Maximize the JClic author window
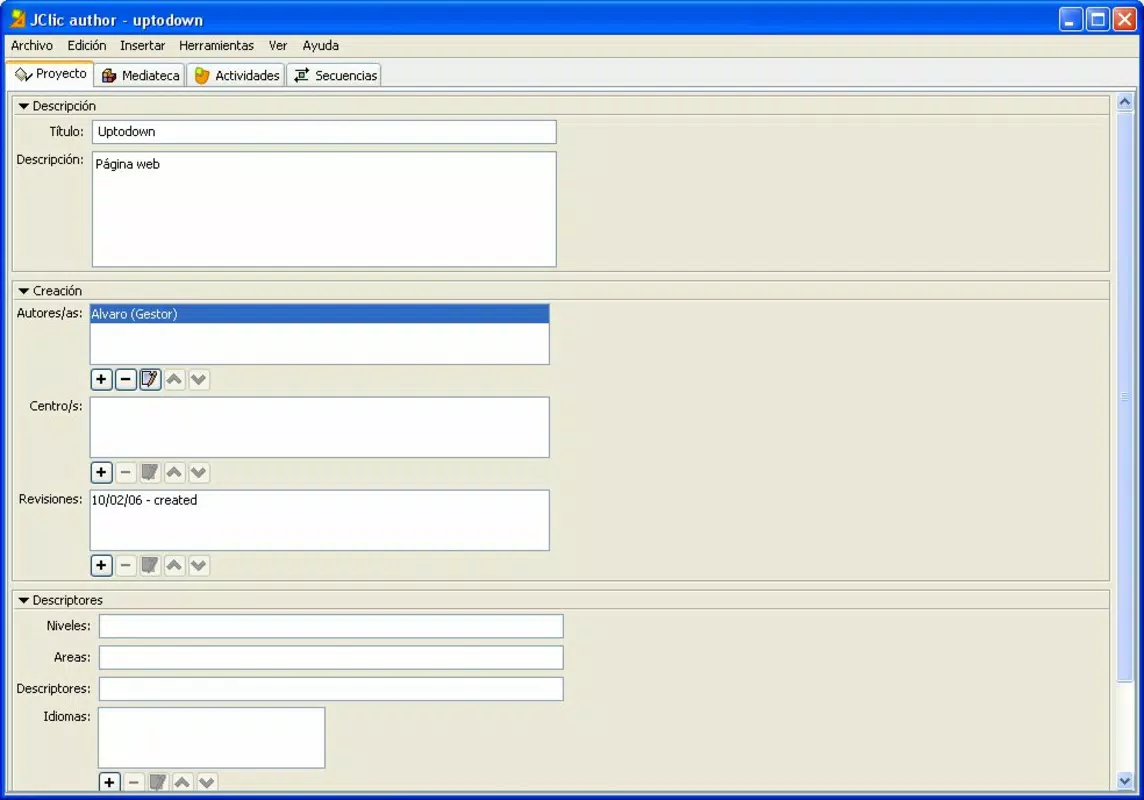Screen dimensions: 1144x800 click(1097, 20)
